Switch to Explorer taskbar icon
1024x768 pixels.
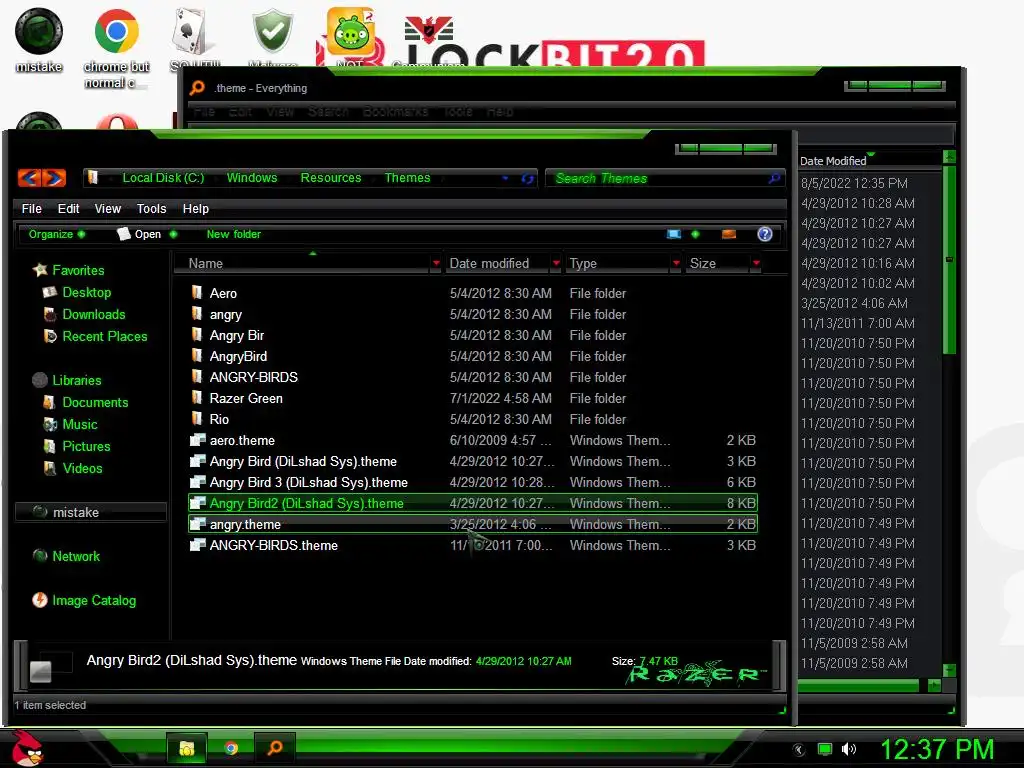187,748
